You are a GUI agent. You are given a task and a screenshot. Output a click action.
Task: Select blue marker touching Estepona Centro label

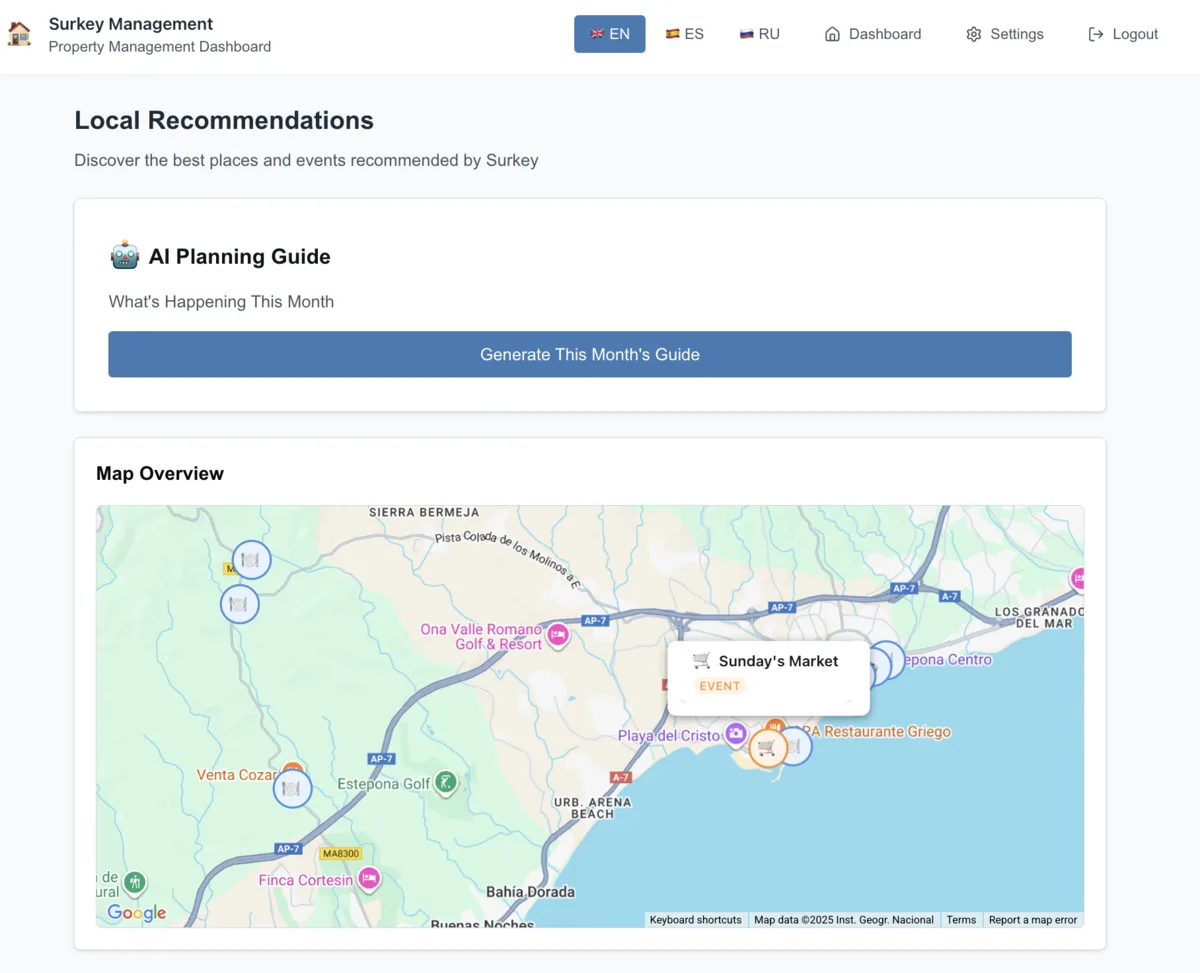coord(887,660)
